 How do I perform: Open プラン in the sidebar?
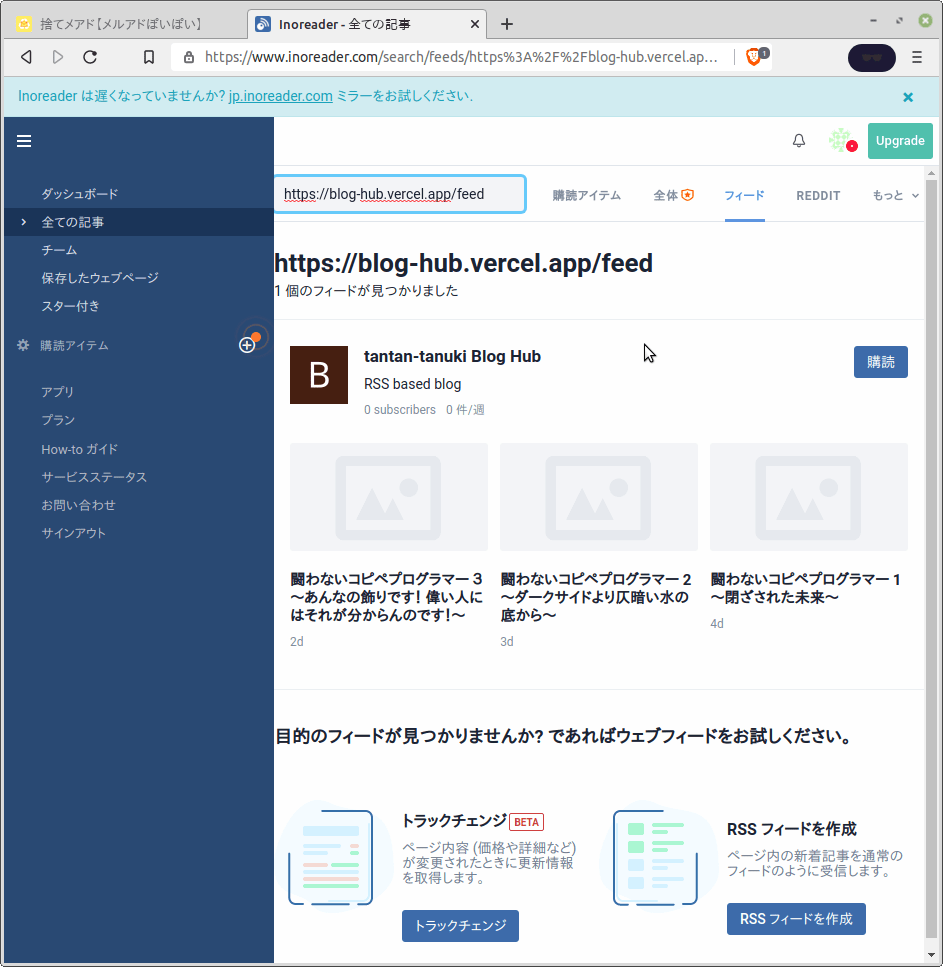58,420
